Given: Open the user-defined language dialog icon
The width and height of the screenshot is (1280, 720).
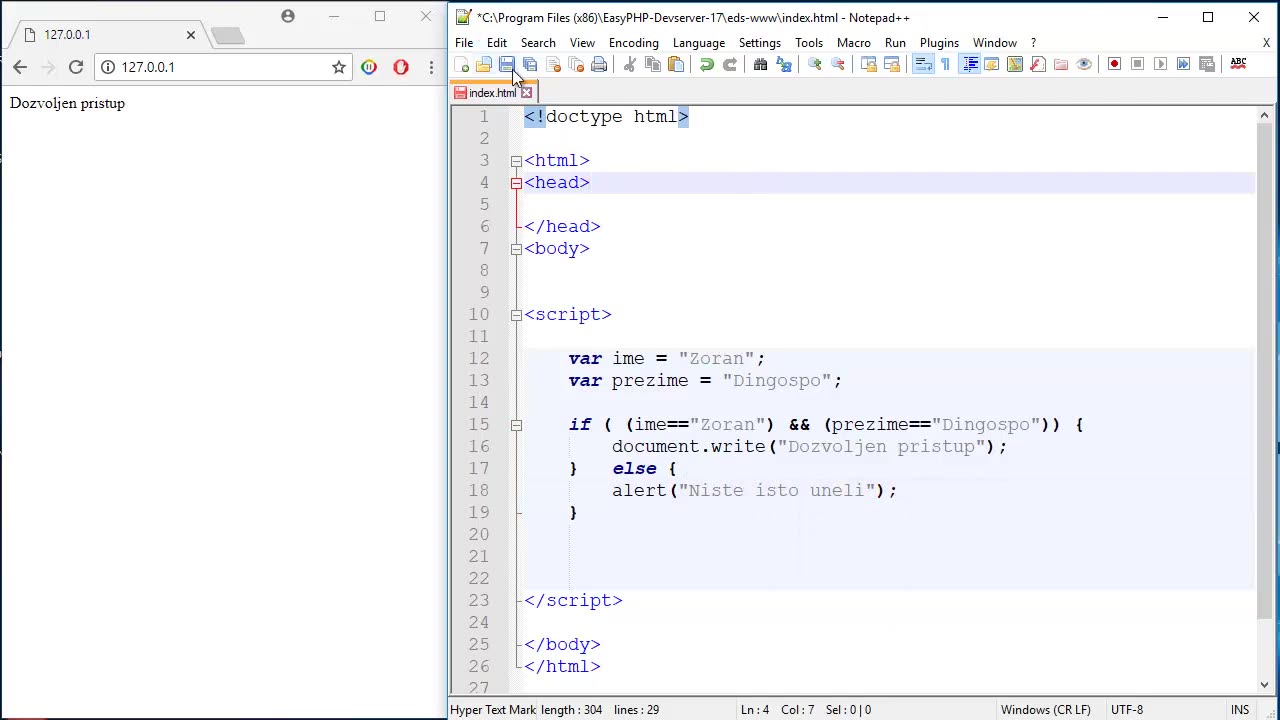Looking at the screenshot, I should (993, 64).
